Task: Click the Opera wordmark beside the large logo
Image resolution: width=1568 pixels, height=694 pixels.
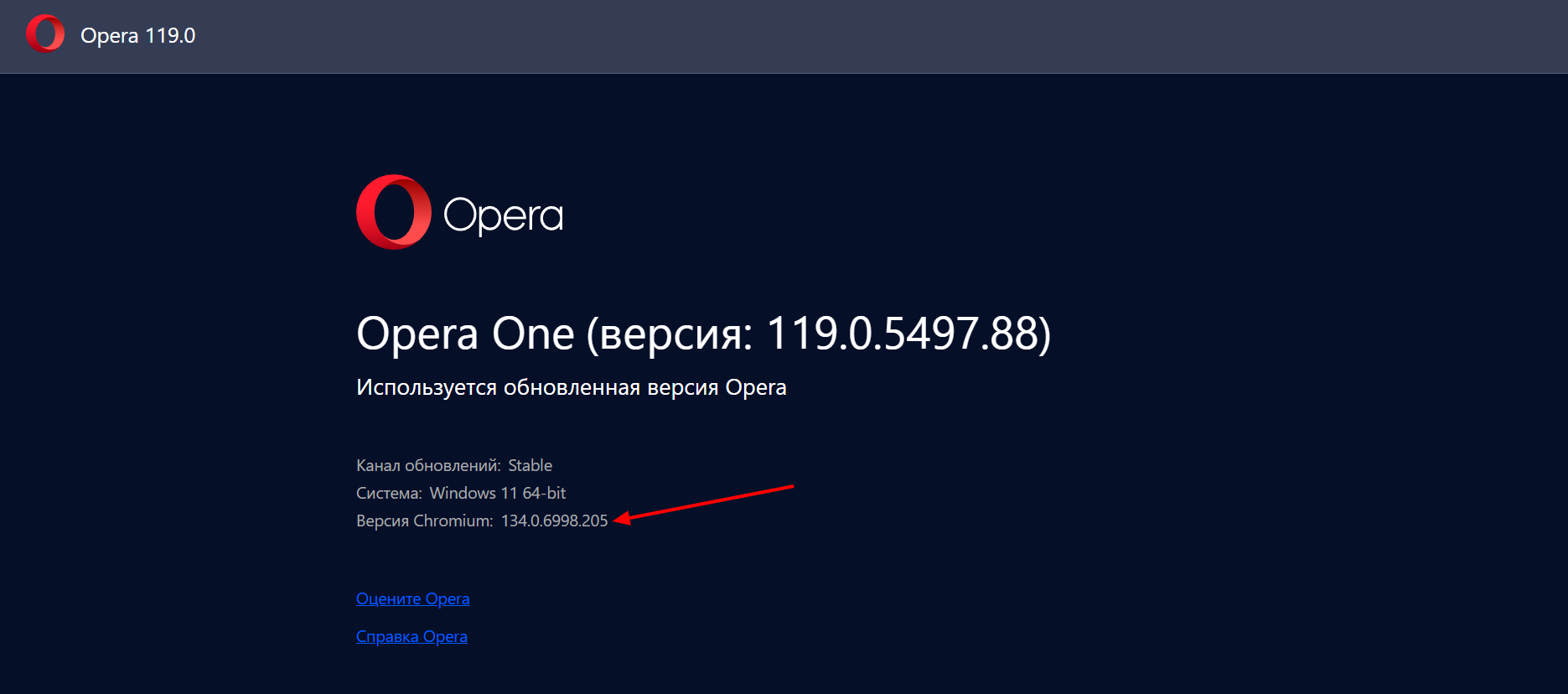Action: [x=503, y=215]
